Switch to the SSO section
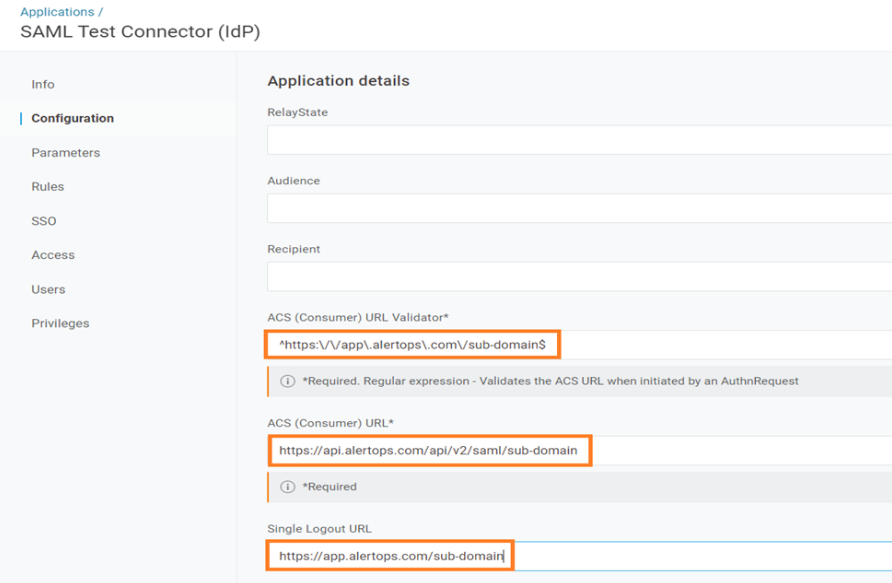Viewport: 892px width, 583px height. 43,221
